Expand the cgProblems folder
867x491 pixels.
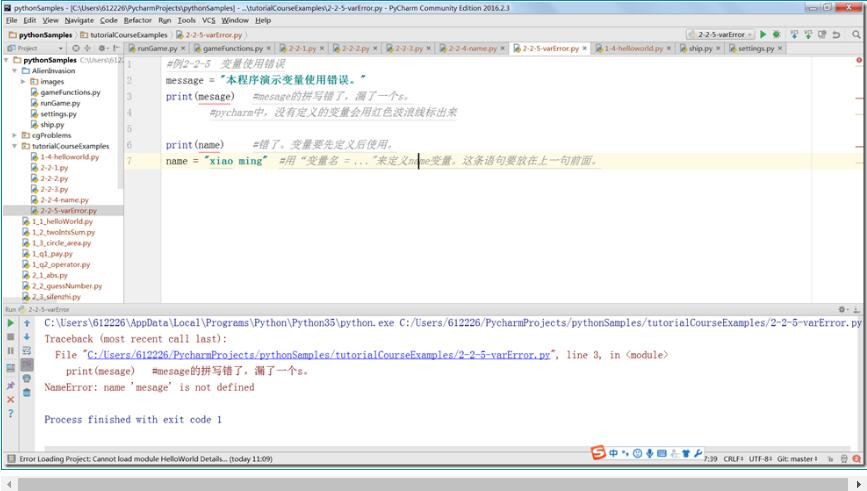(14, 135)
